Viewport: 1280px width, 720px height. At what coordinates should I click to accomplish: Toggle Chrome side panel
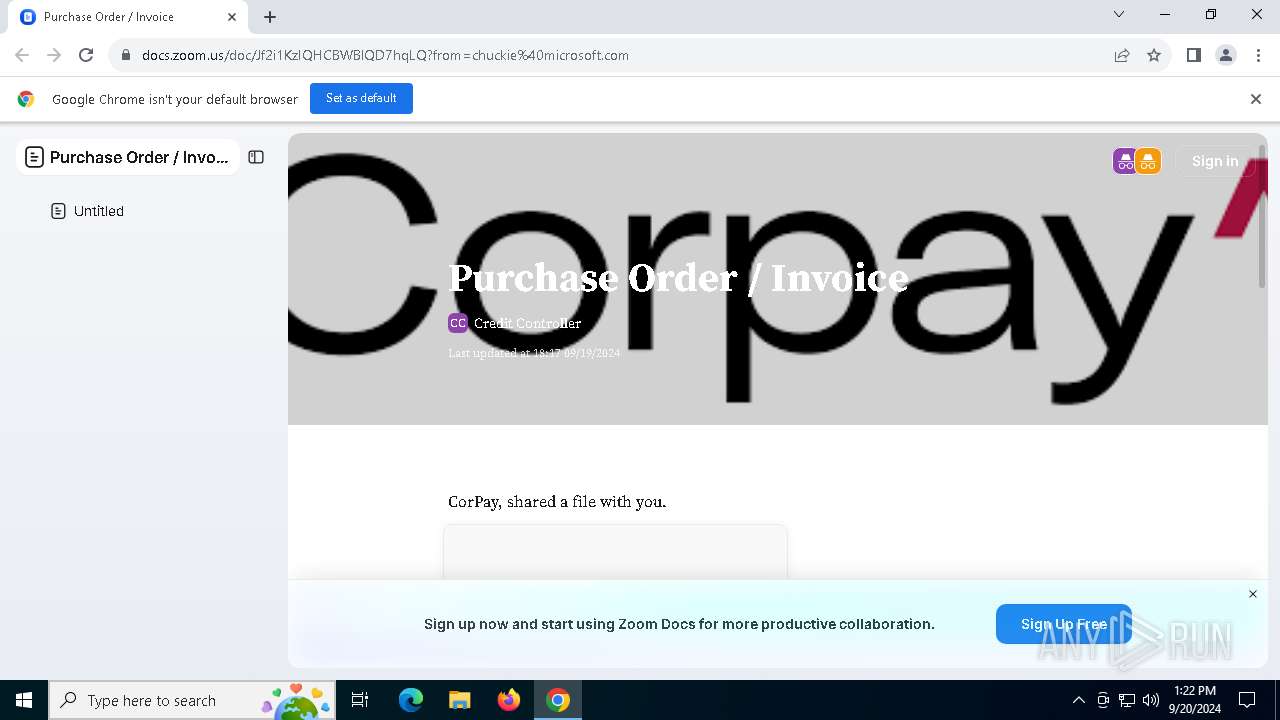pos(1193,55)
